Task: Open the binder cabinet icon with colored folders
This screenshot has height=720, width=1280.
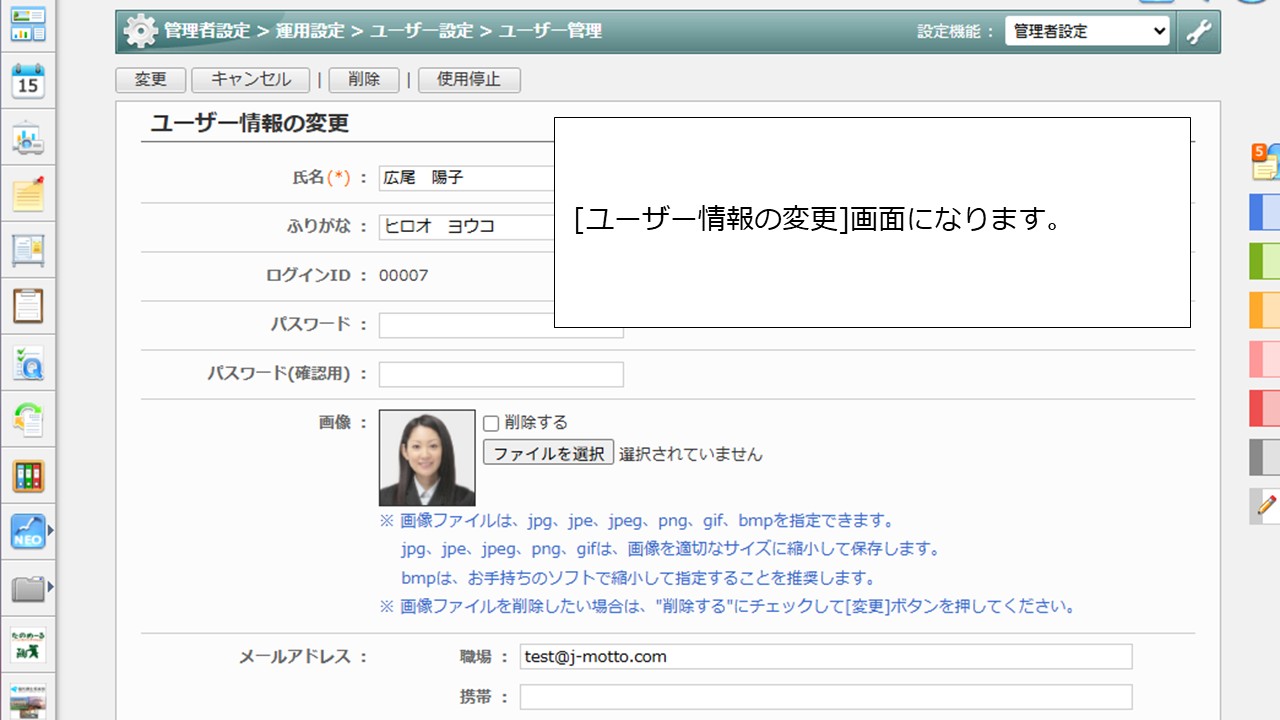Action: [28, 476]
